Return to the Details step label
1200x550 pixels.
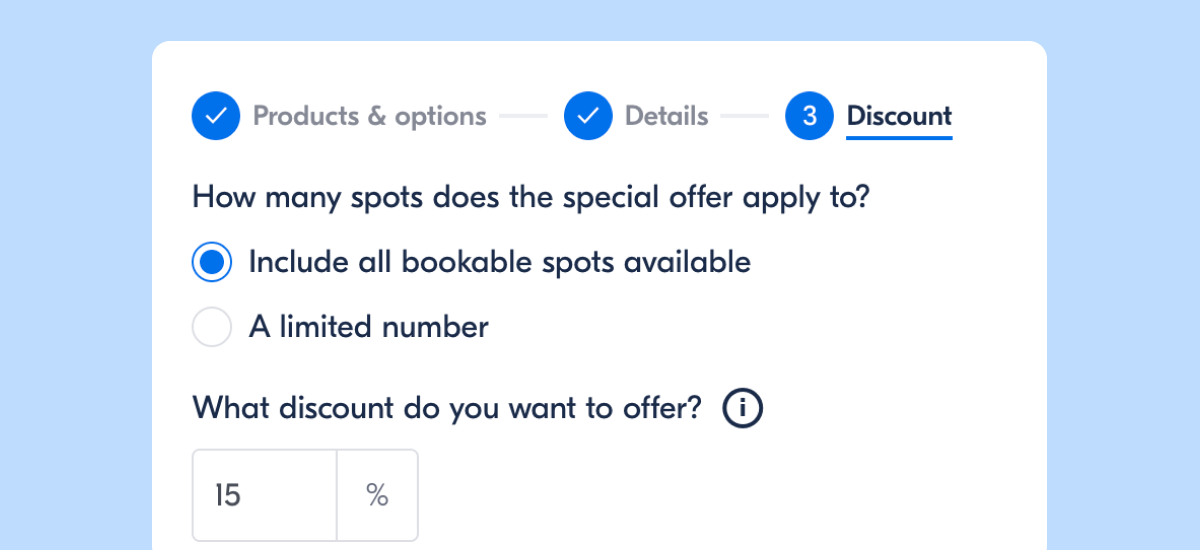(666, 116)
